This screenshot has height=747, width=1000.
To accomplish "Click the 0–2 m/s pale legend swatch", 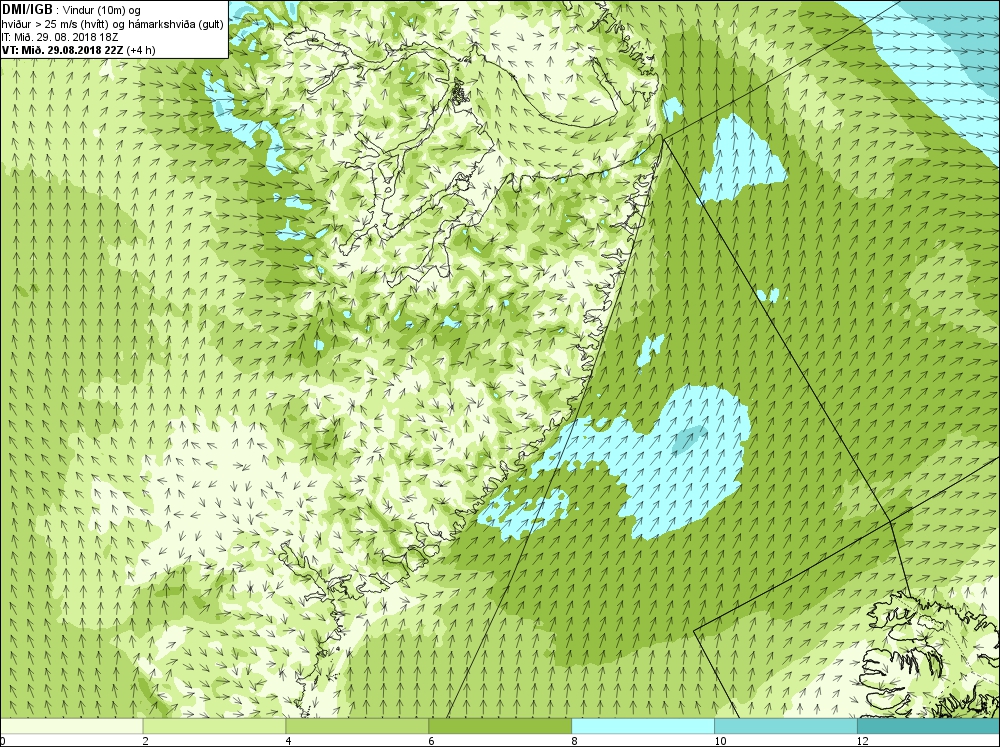I will tap(71, 726).
